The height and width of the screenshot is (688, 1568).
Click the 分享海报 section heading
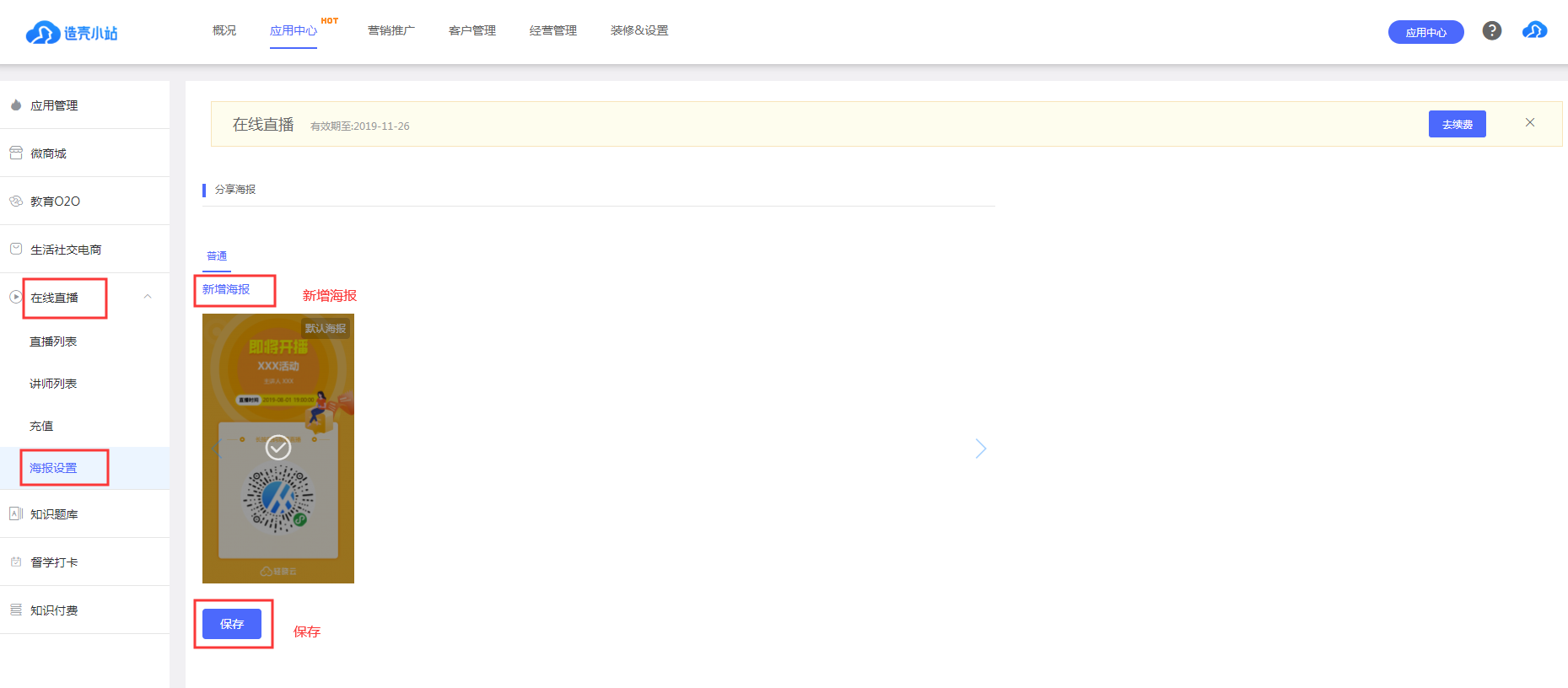click(x=235, y=190)
